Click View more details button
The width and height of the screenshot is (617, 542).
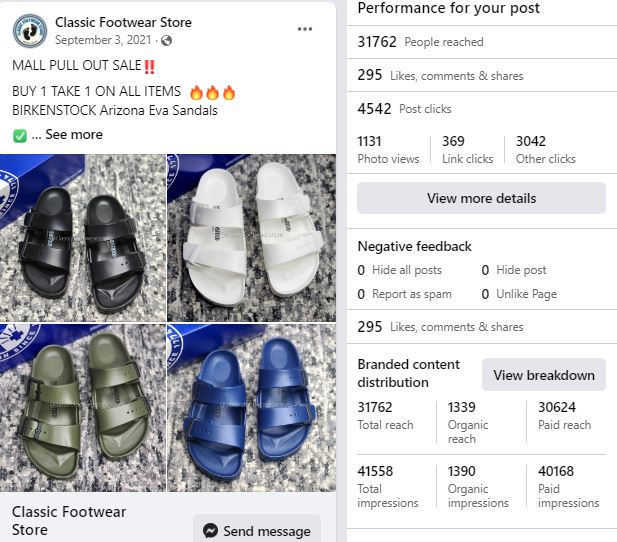pyautogui.click(x=481, y=198)
